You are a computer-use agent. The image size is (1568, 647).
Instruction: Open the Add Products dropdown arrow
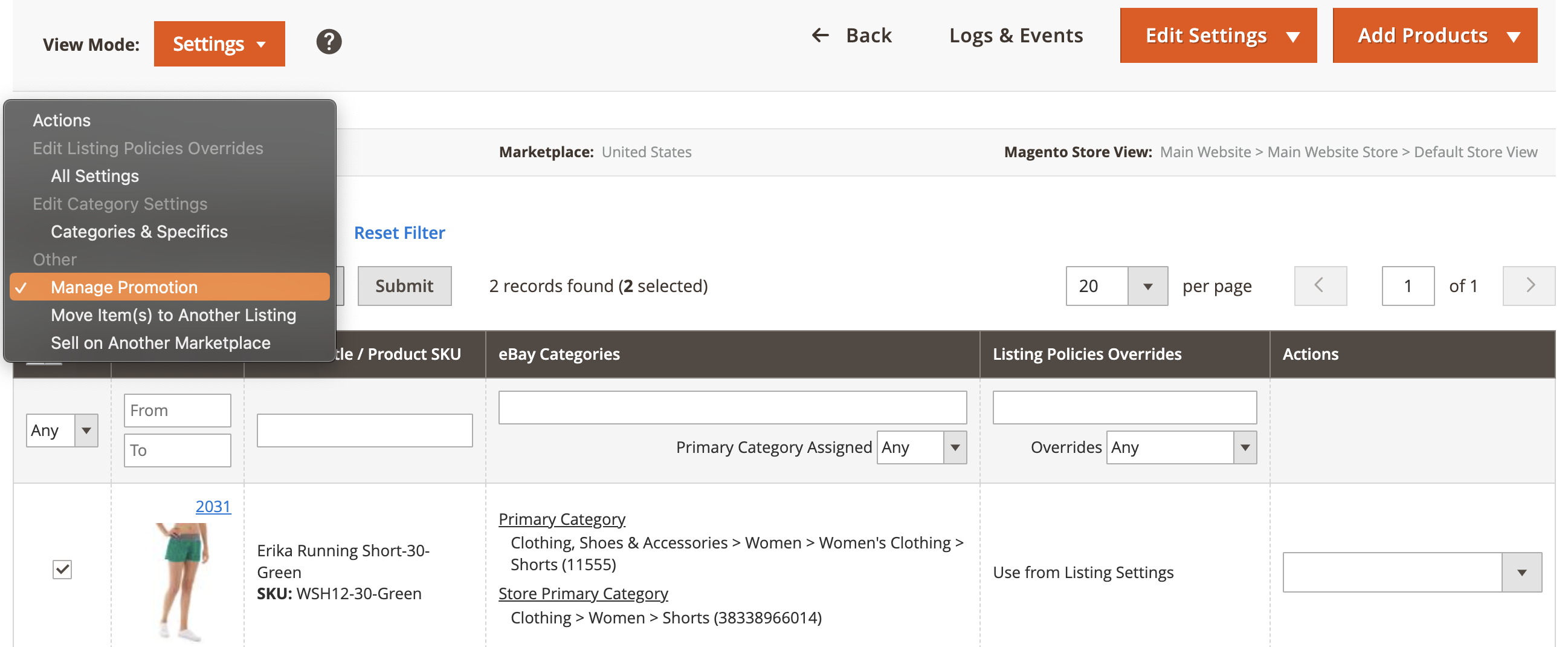(x=1514, y=36)
